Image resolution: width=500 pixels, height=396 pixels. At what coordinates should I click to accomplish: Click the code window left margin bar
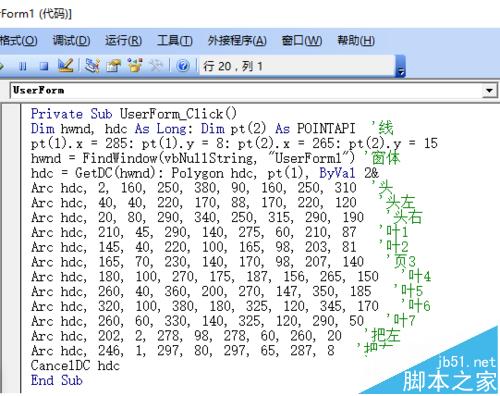(11, 248)
